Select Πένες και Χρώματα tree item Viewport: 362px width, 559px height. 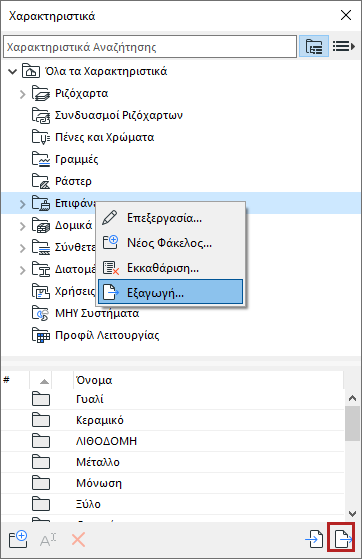pos(104,137)
